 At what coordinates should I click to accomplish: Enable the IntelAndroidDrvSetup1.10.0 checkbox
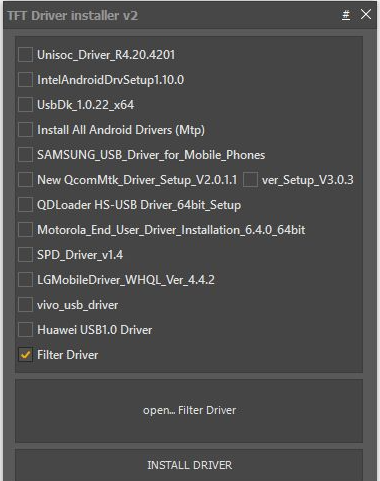pyautogui.click(x=25, y=80)
